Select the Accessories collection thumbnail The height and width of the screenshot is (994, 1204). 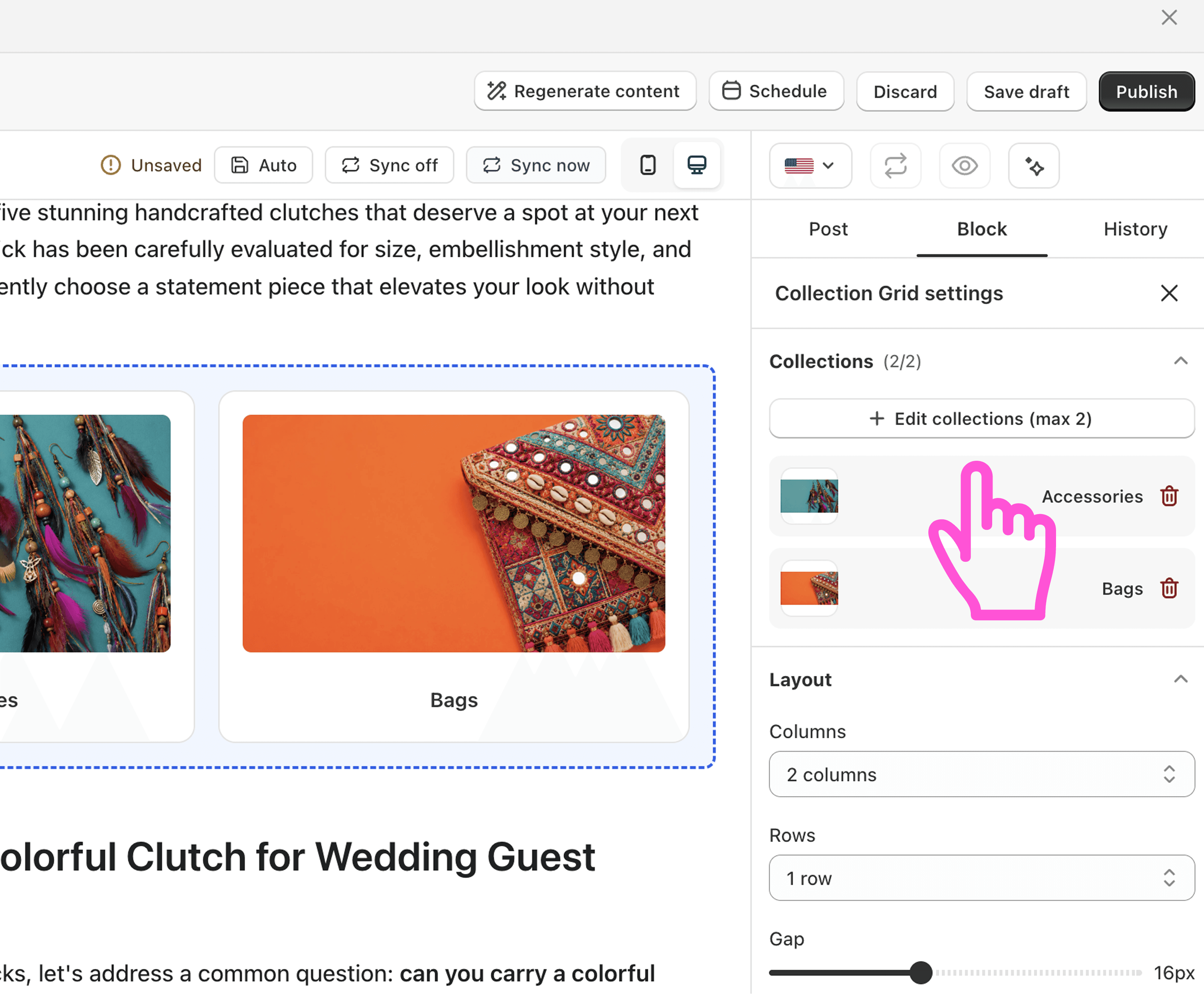click(809, 496)
